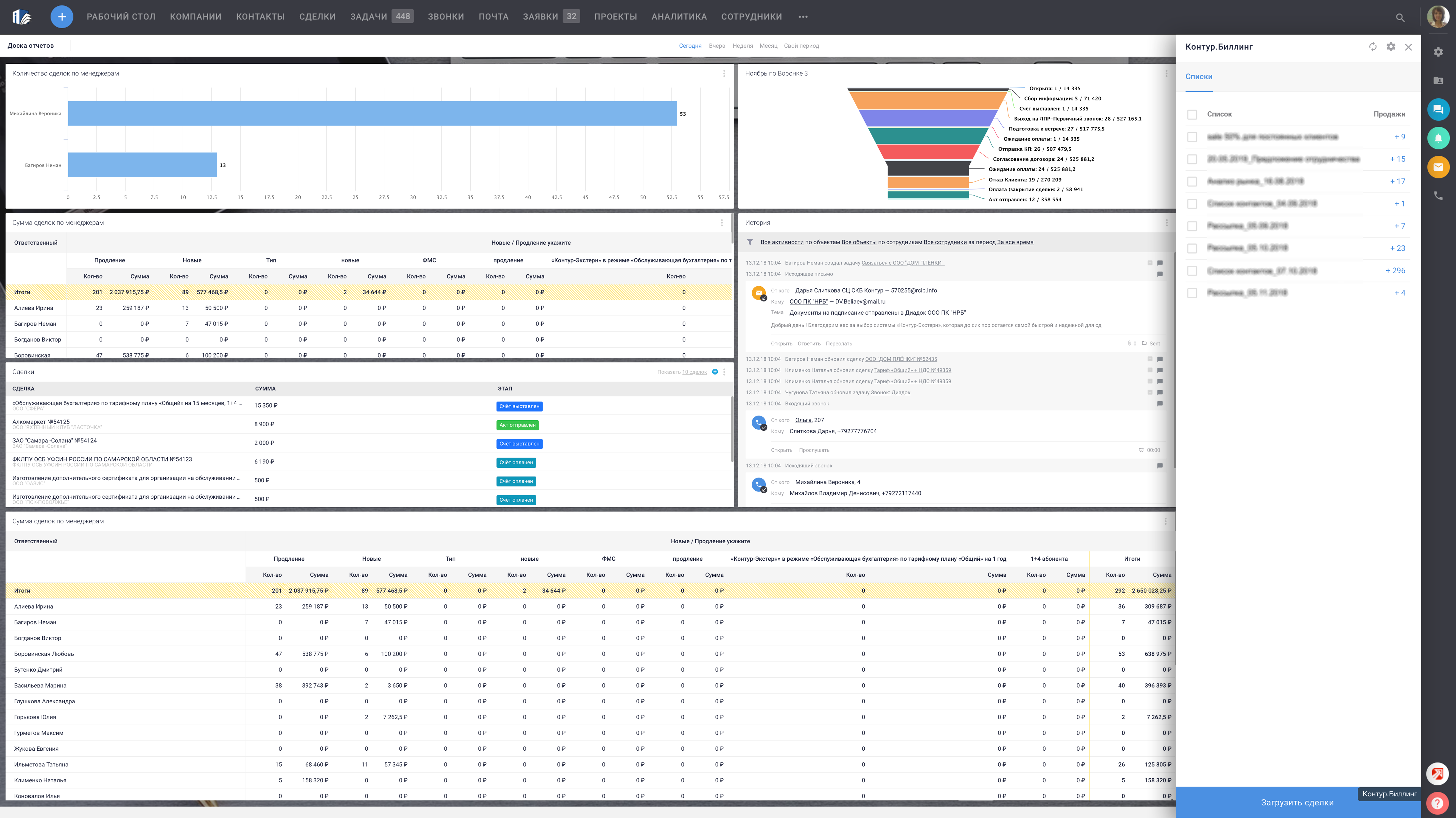Open the green notifications bell

pos(1438,138)
